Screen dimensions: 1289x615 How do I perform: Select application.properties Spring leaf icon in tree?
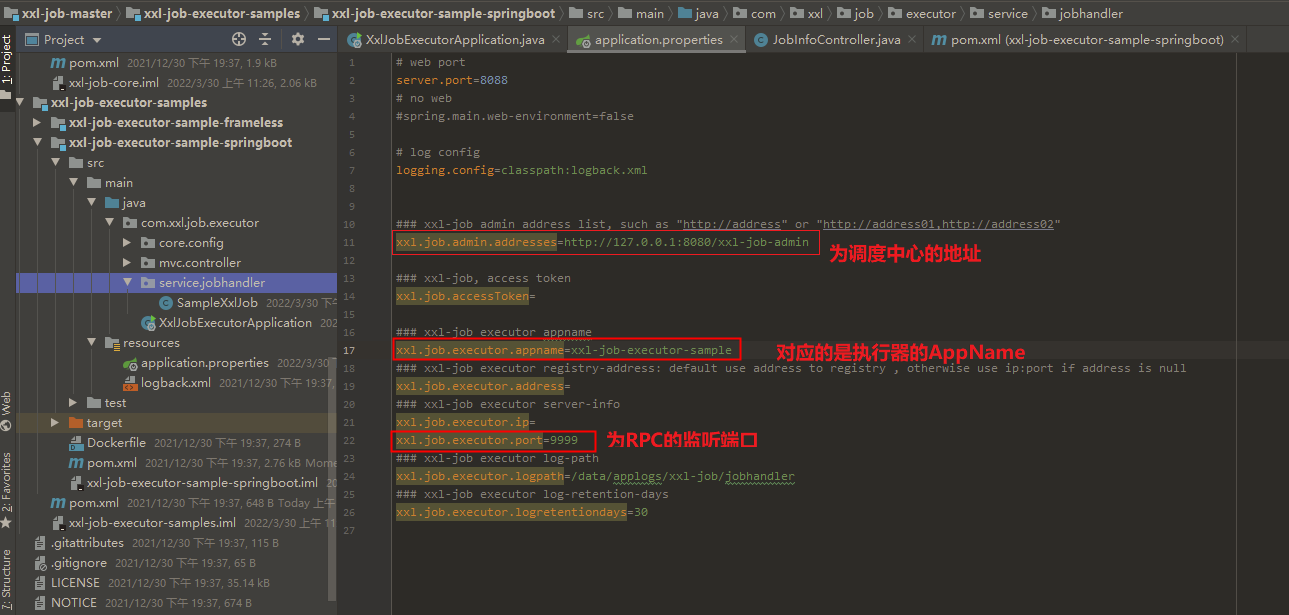coord(130,363)
